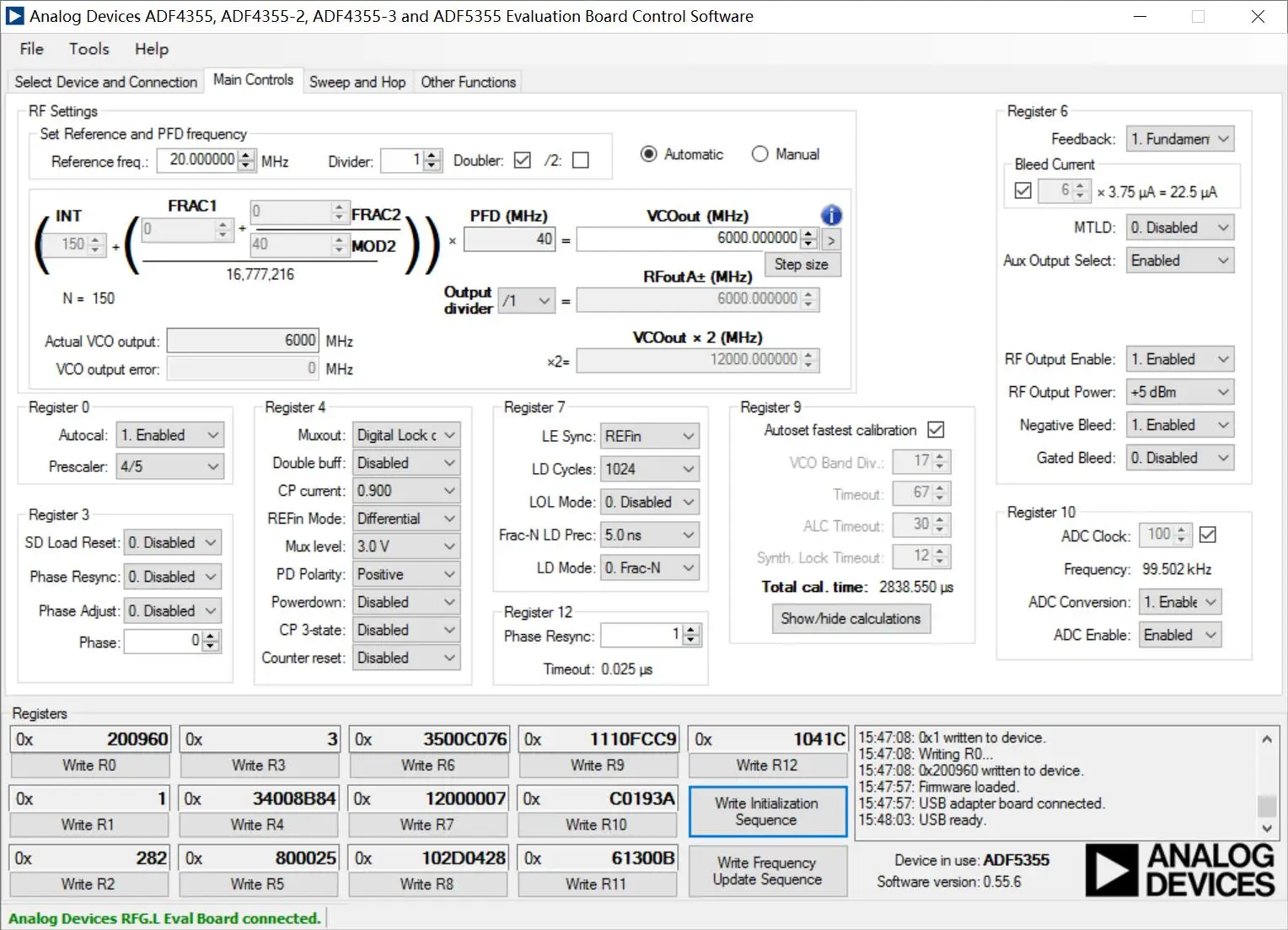Click the VCOout (MHz) frequency input field
This screenshot has width=1288, height=930.
[687, 239]
